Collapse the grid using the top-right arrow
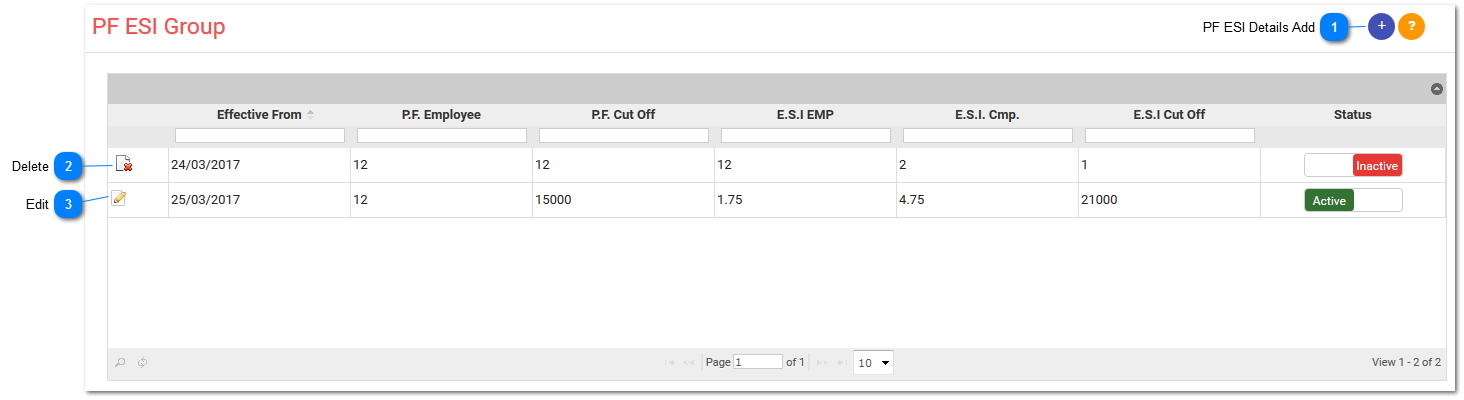The height and width of the screenshot is (400, 1464). tap(1437, 89)
